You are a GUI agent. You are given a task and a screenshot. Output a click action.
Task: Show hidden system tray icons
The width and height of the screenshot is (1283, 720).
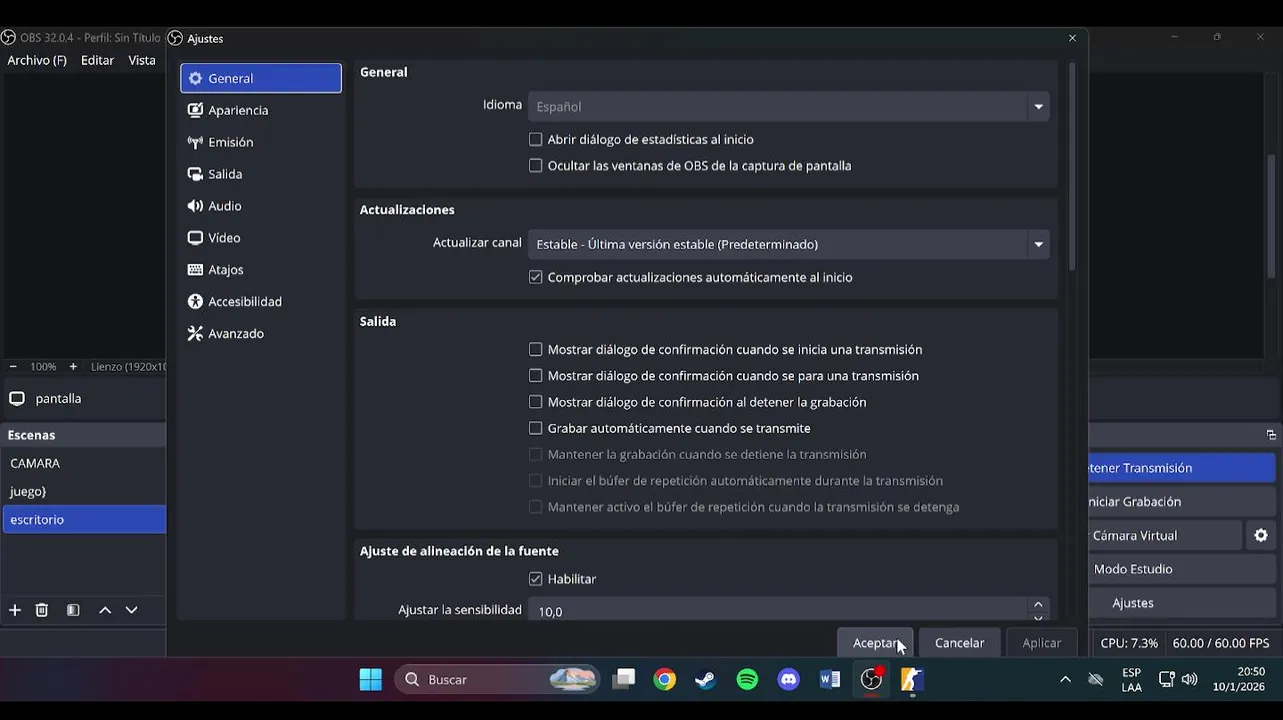tap(1065, 680)
